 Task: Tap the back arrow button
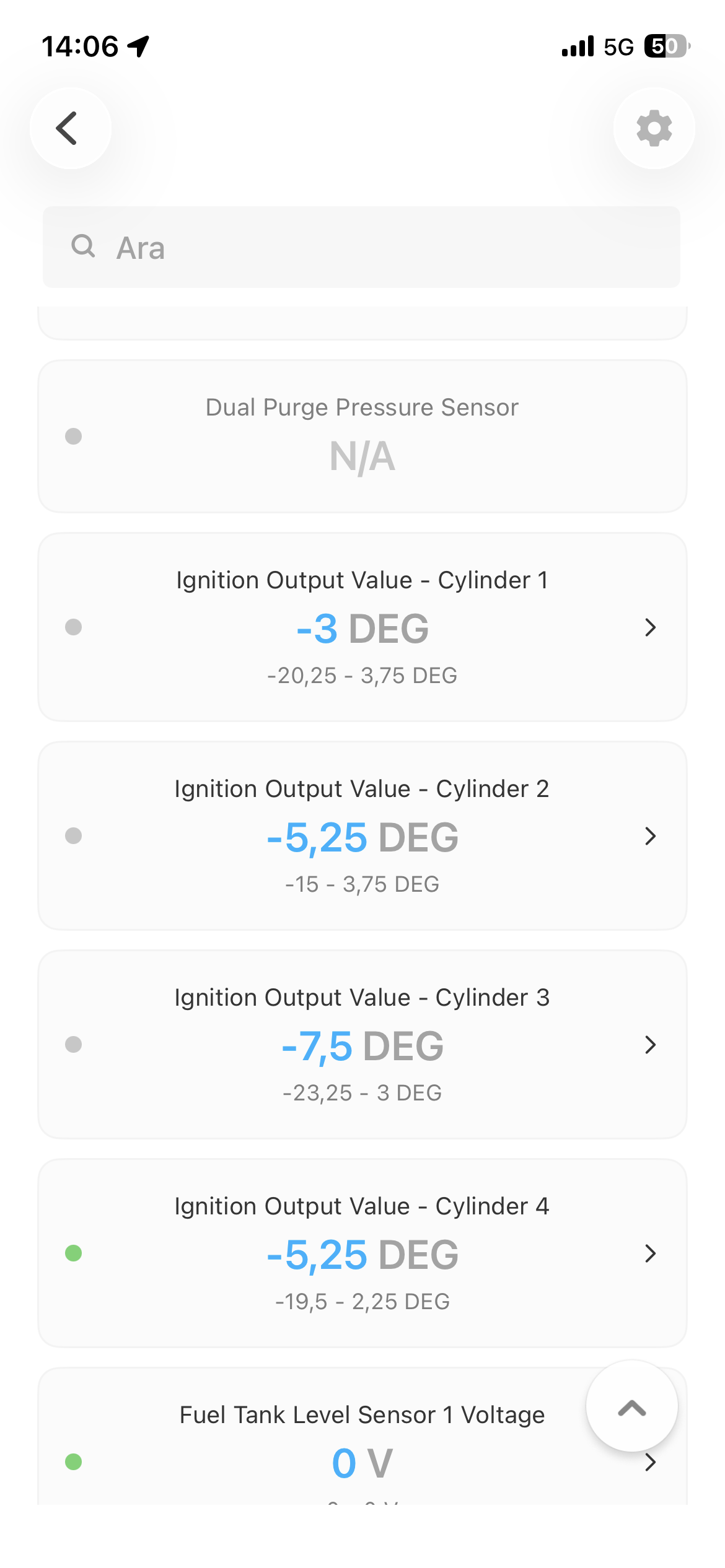point(71,128)
